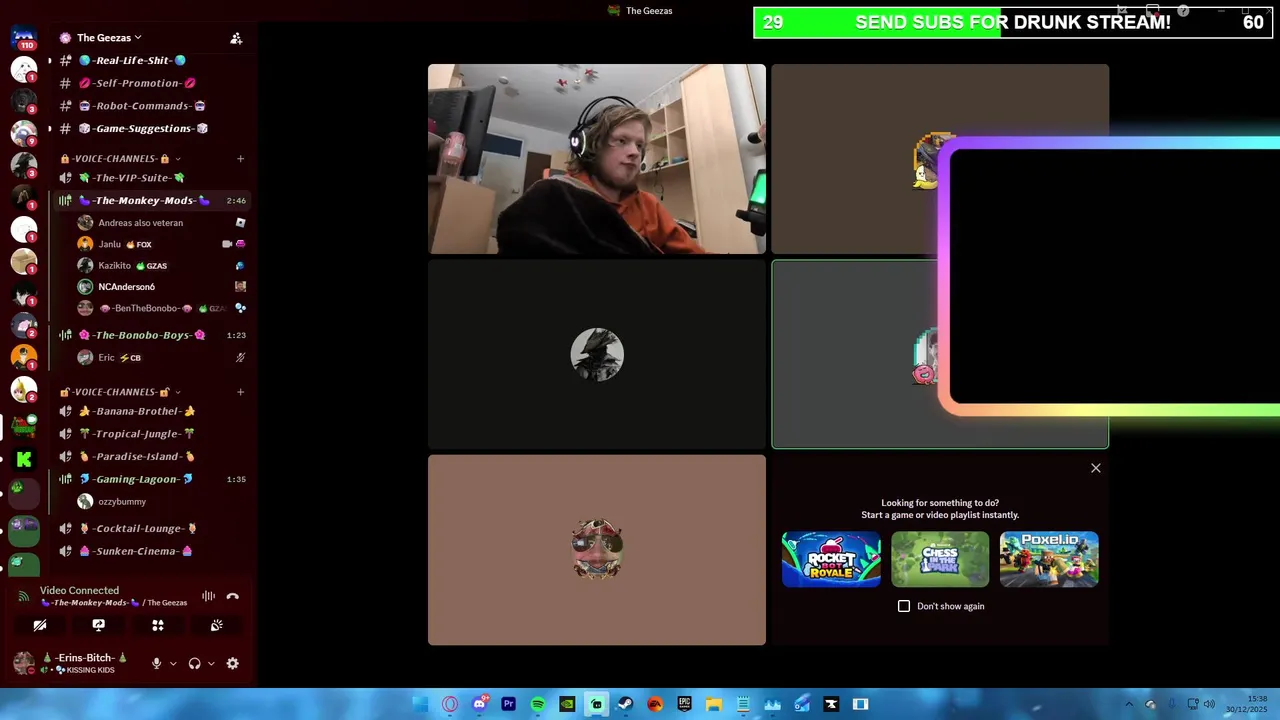This screenshot has width=1280, height=720.
Task: Collapse the unlocked VOICE-CHANNELS category
Action: [120, 392]
